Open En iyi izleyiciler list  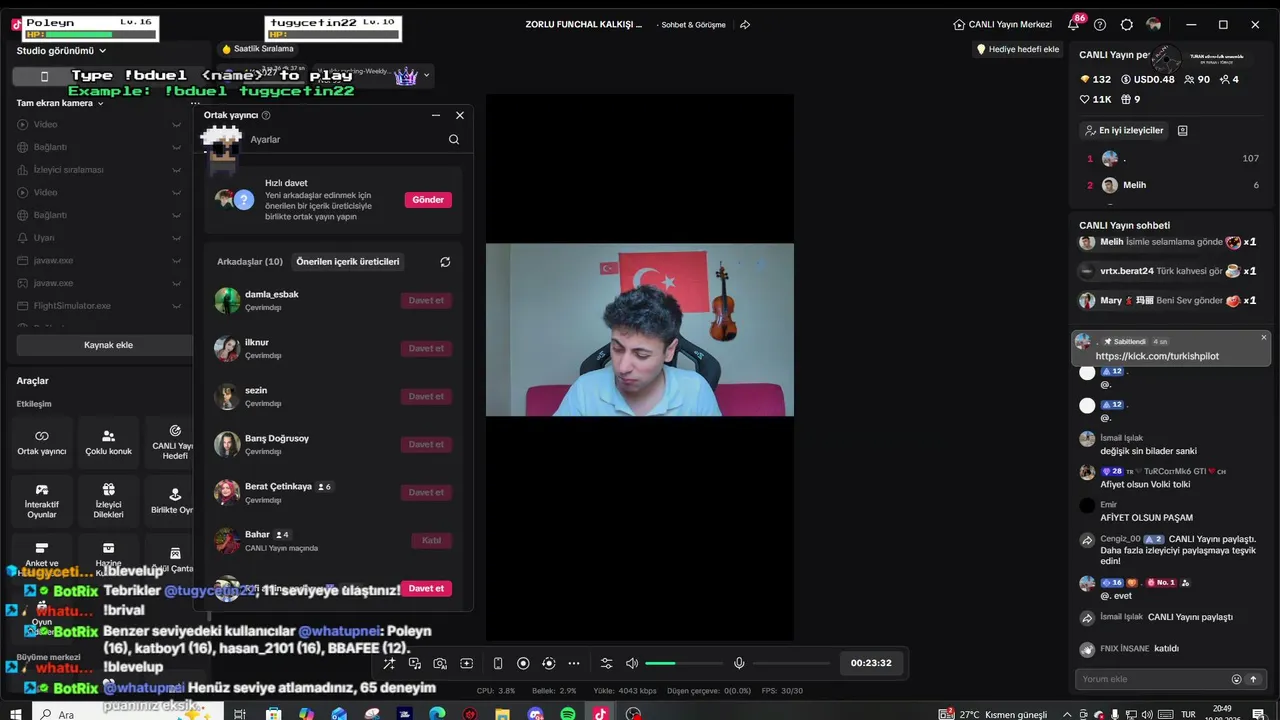[x=1123, y=131]
